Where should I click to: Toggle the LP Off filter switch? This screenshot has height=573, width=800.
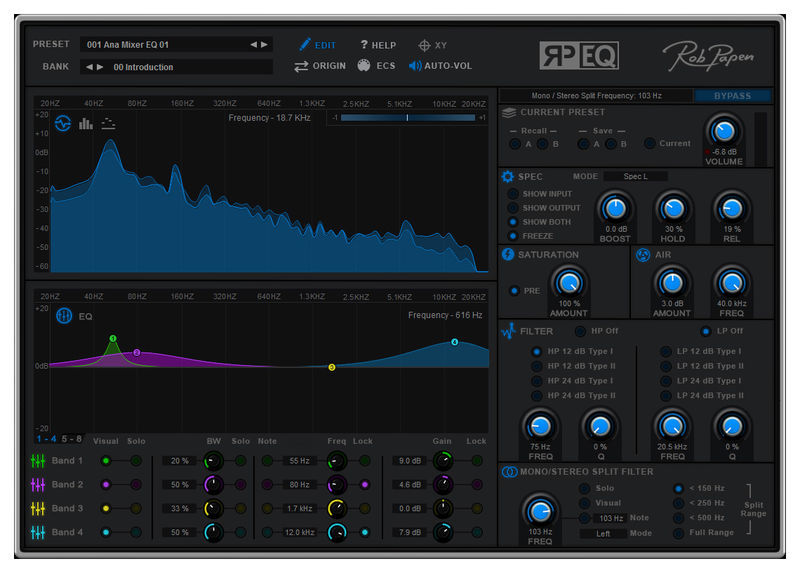pos(706,331)
